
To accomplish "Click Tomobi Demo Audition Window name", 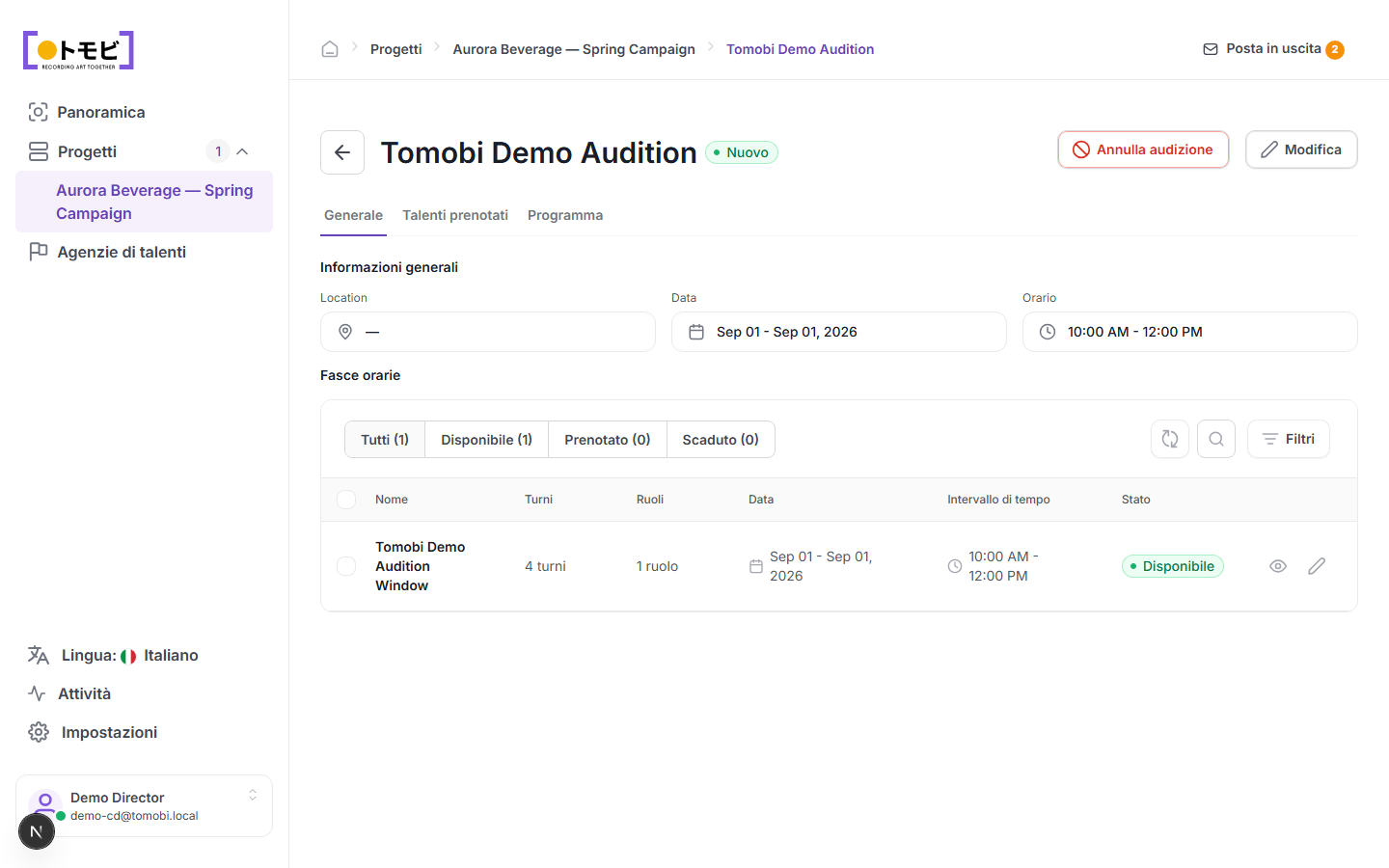I will pyautogui.click(x=421, y=566).
